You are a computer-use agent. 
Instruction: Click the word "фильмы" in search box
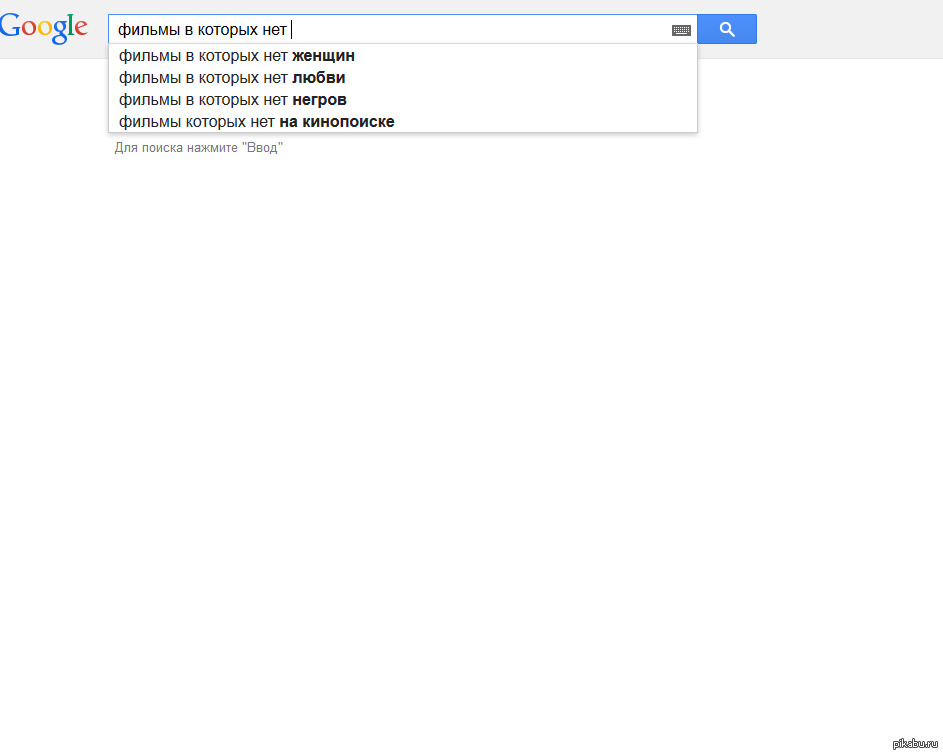pyautogui.click(x=144, y=30)
